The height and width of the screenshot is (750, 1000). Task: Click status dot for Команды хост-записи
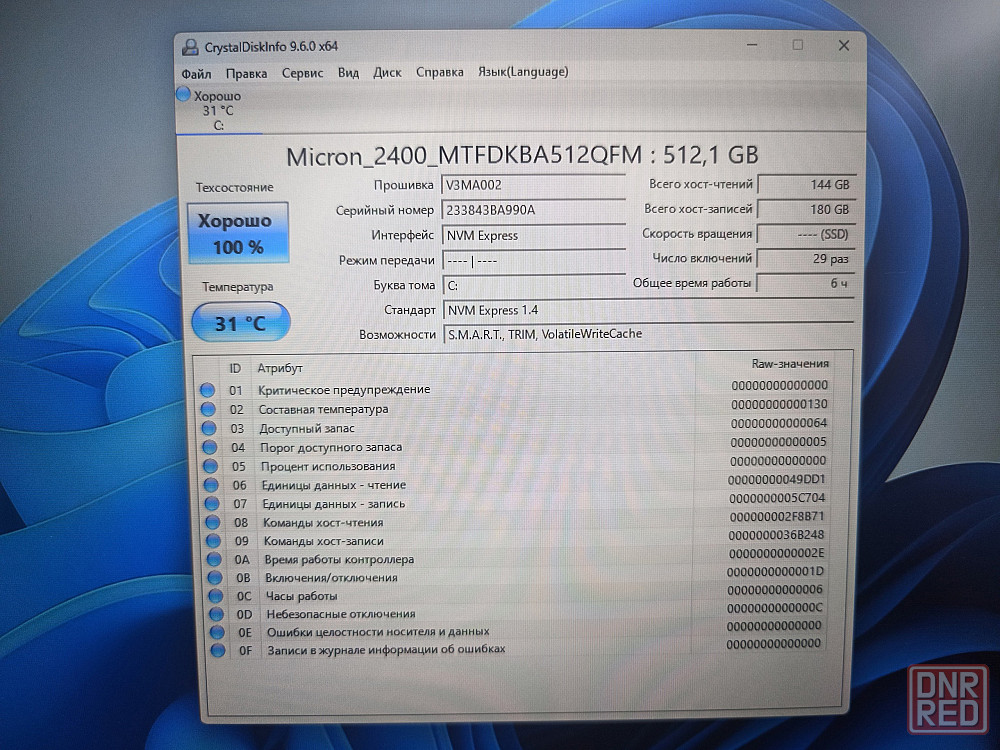click(214, 541)
